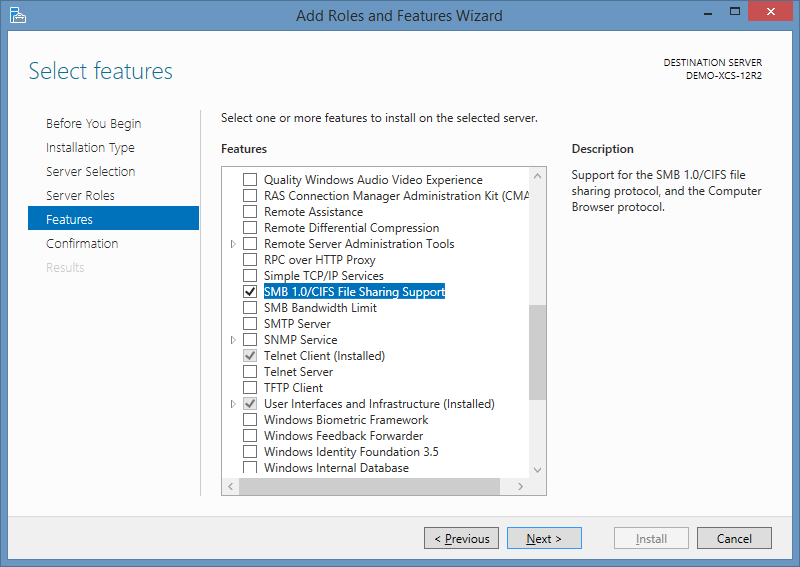800x567 pixels.
Task: Click the horizontal scroll left arrow
Action: [231, 486]
